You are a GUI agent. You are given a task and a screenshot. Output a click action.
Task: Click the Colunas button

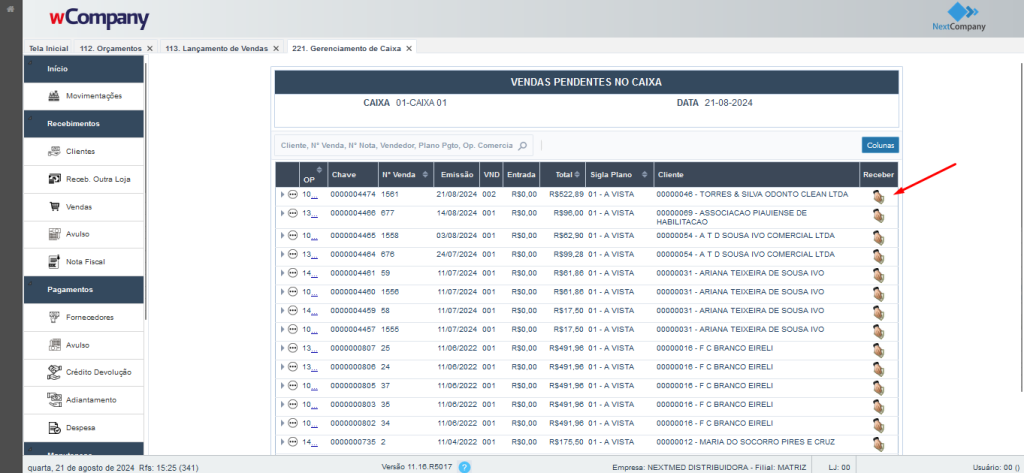pyautogui.click(x=880, y=145)
